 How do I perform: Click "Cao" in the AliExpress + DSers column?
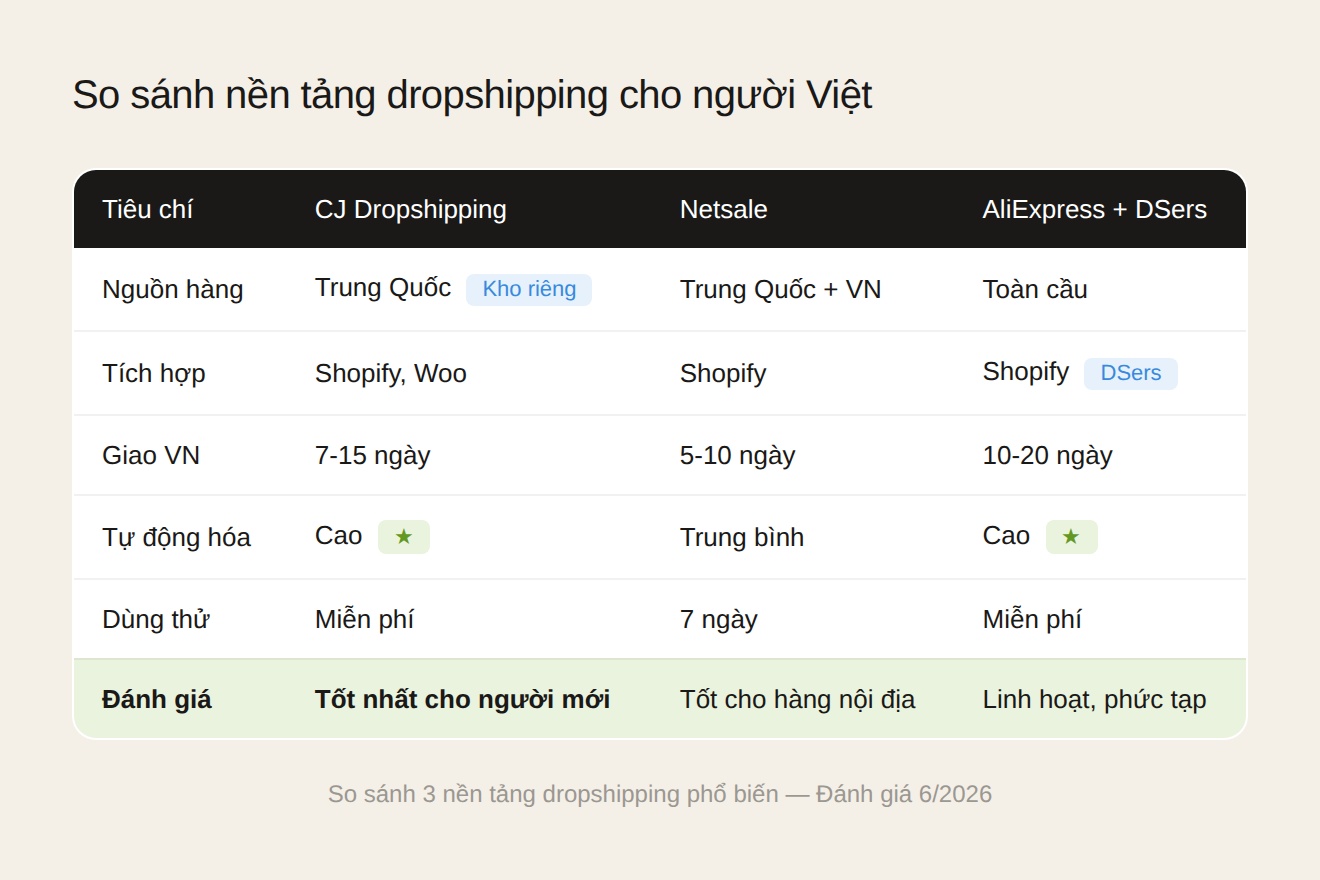click(1006, 536)
